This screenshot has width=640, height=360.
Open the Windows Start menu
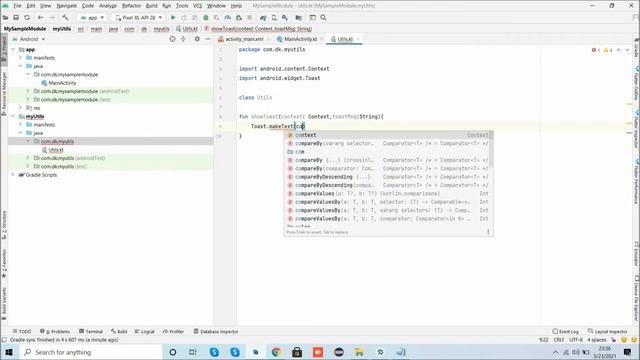9,352
